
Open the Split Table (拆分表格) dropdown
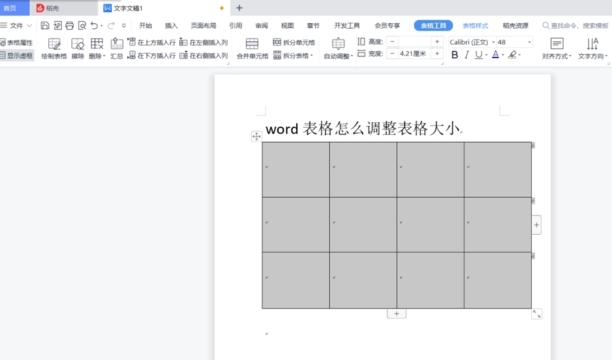(x=294, y=55)
